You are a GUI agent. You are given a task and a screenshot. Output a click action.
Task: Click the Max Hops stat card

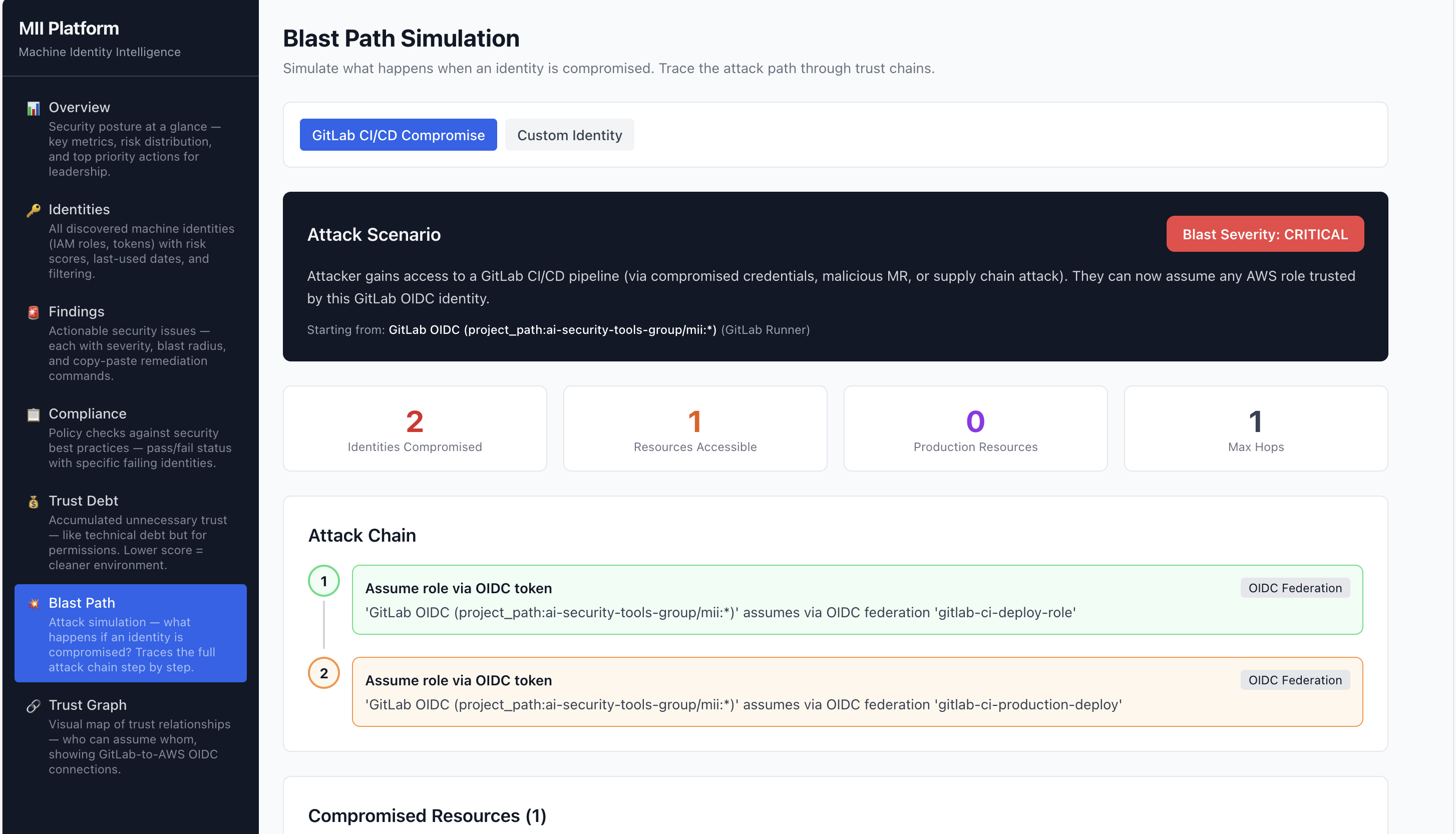(1256, 429)
